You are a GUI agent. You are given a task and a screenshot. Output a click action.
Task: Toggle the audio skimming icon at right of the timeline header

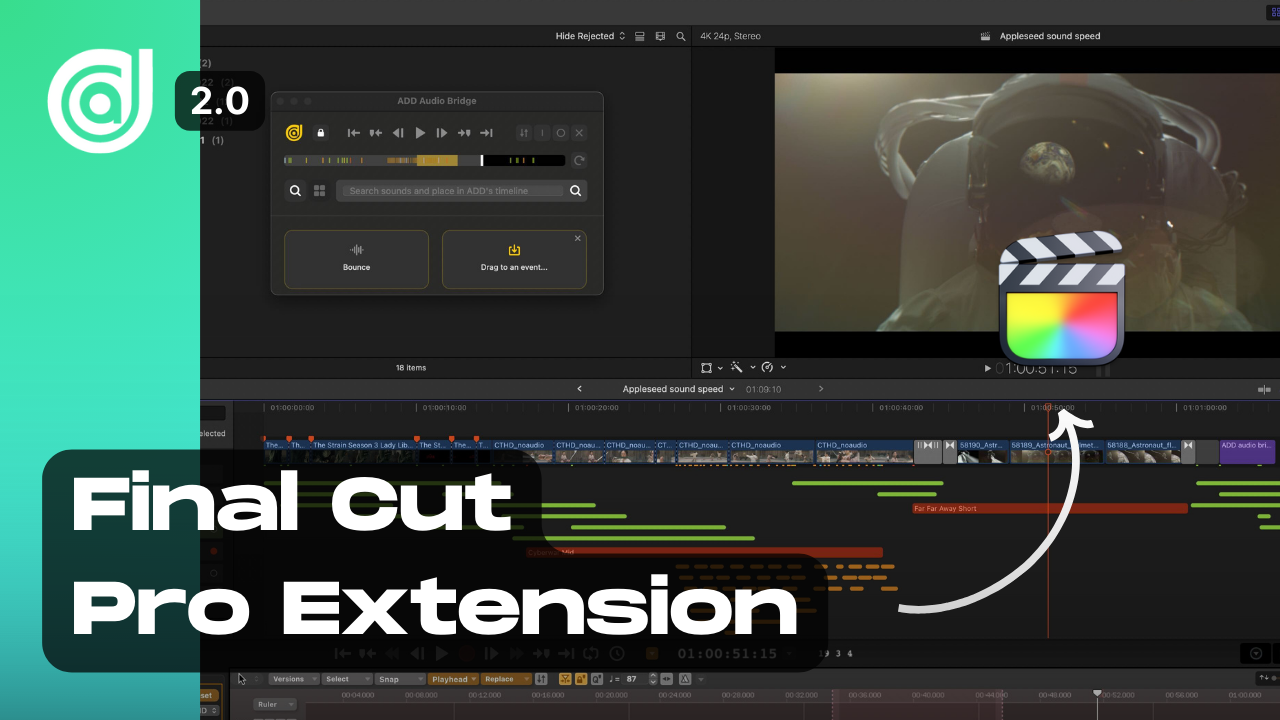click(1265, 389)
